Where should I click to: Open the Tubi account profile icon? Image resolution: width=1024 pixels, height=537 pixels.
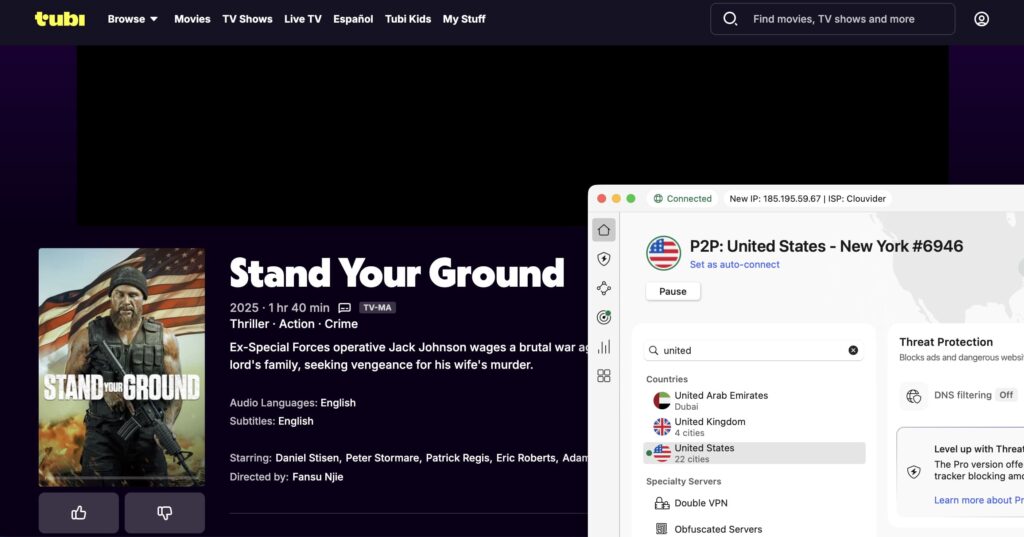[x=981, y=19]
